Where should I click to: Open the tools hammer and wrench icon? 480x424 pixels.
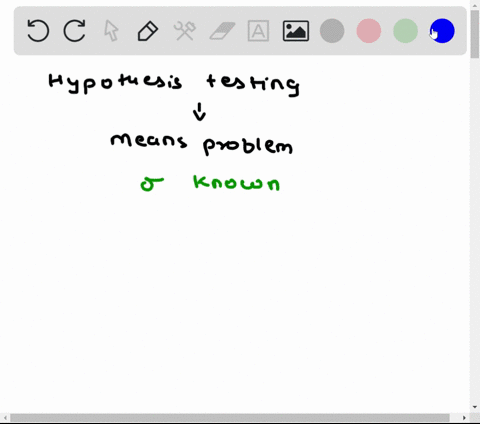click(185, 31)
